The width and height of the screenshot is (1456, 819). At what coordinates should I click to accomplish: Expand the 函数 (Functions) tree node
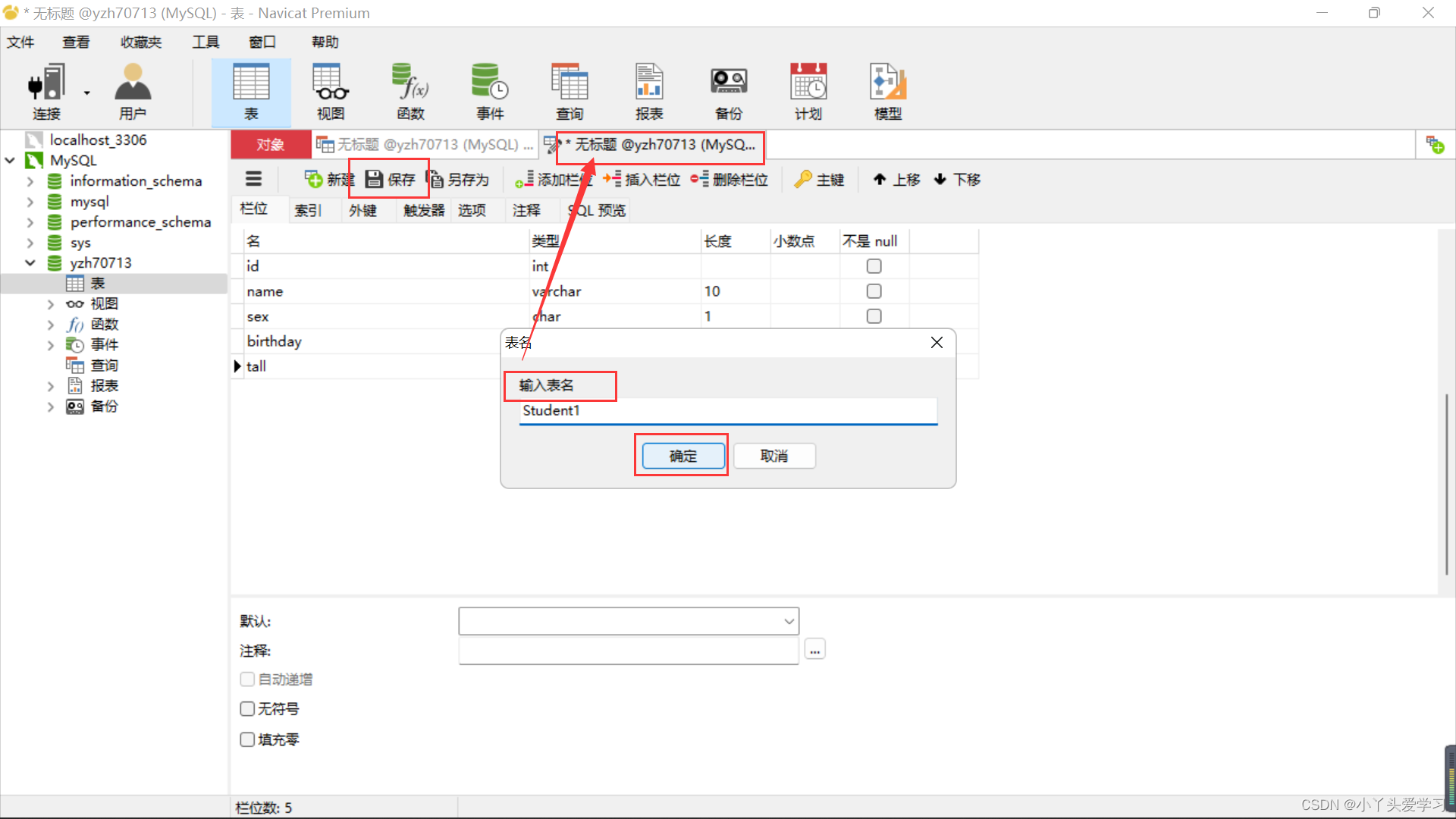click(51, 325)
